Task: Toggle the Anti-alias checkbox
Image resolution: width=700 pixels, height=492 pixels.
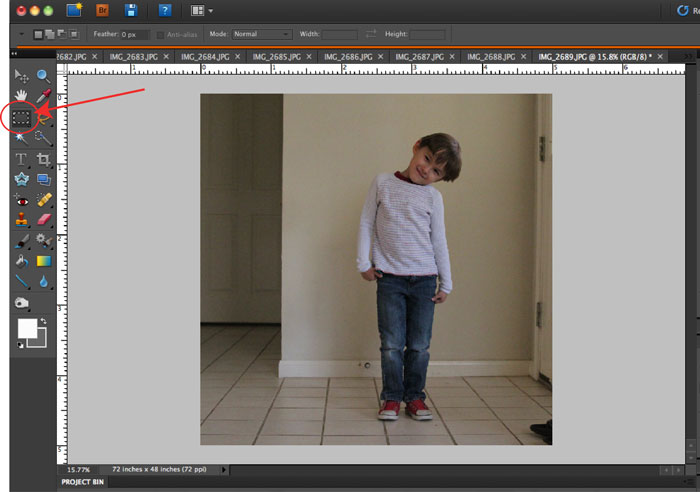Action: (160, 34)
